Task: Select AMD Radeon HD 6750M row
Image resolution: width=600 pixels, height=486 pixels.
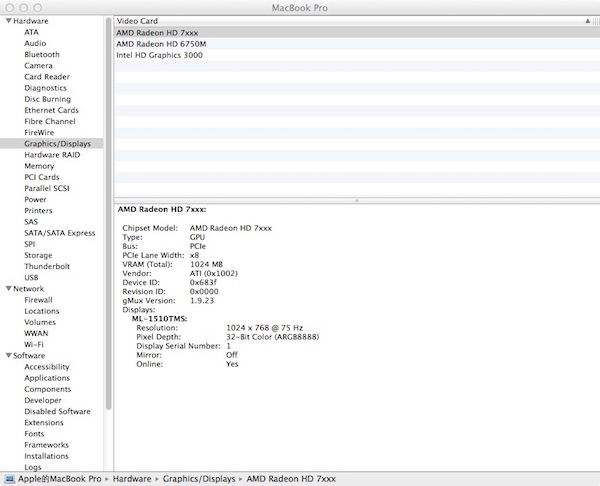Action: click(x=357, y=44)
